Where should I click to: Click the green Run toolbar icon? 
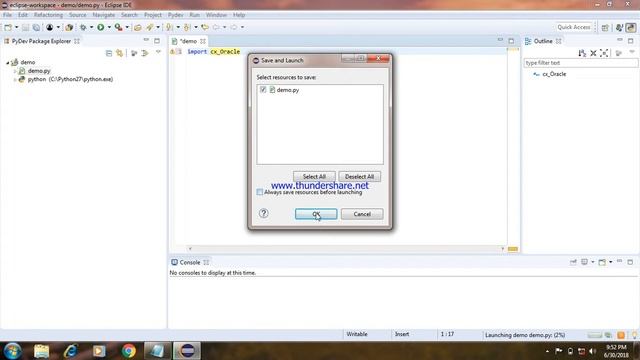coord(100,27)
